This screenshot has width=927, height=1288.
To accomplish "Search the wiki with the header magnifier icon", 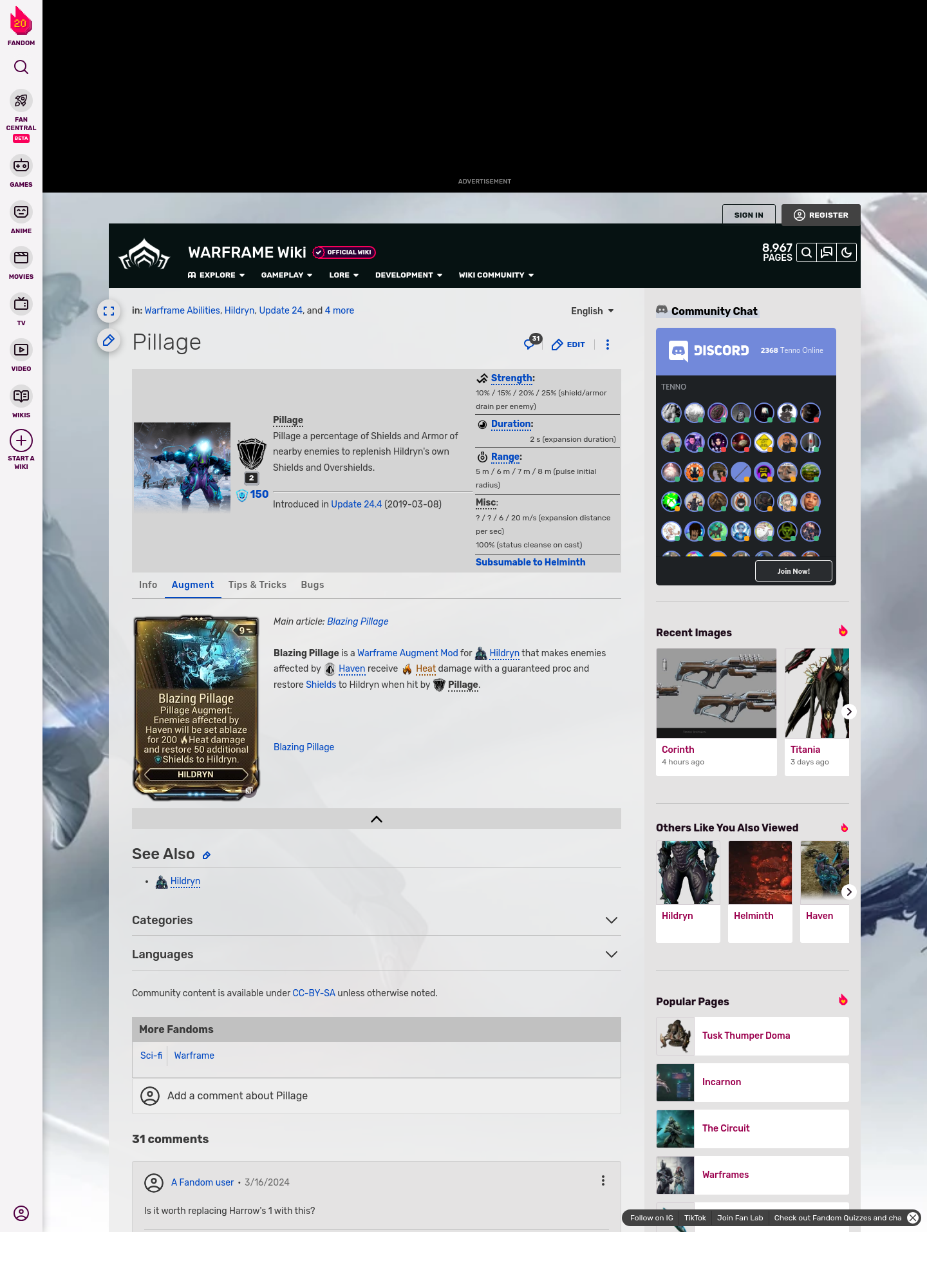I will click(806, 252).
